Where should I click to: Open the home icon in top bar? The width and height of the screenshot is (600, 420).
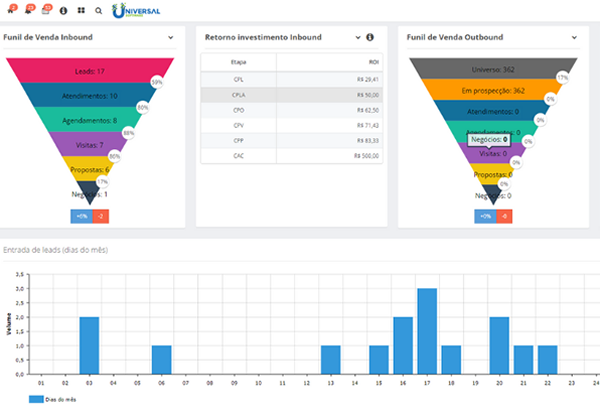pyautogui.click(x=11, y=11)
